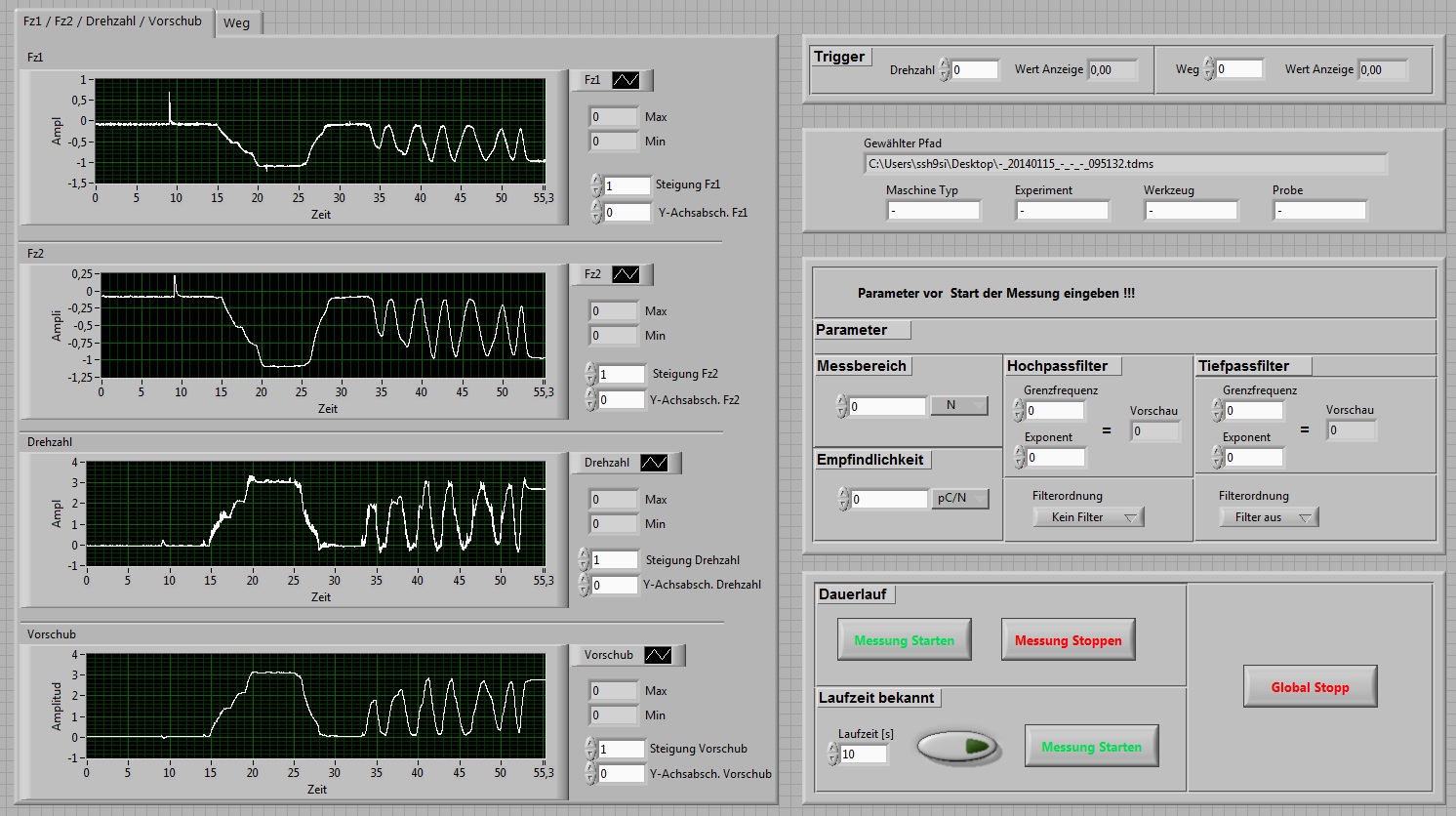The height and width of the screenshot is (816, 1456).
Task: Click the Trigger Drehzahl stepper arrows
Action: tap(945, 69)
